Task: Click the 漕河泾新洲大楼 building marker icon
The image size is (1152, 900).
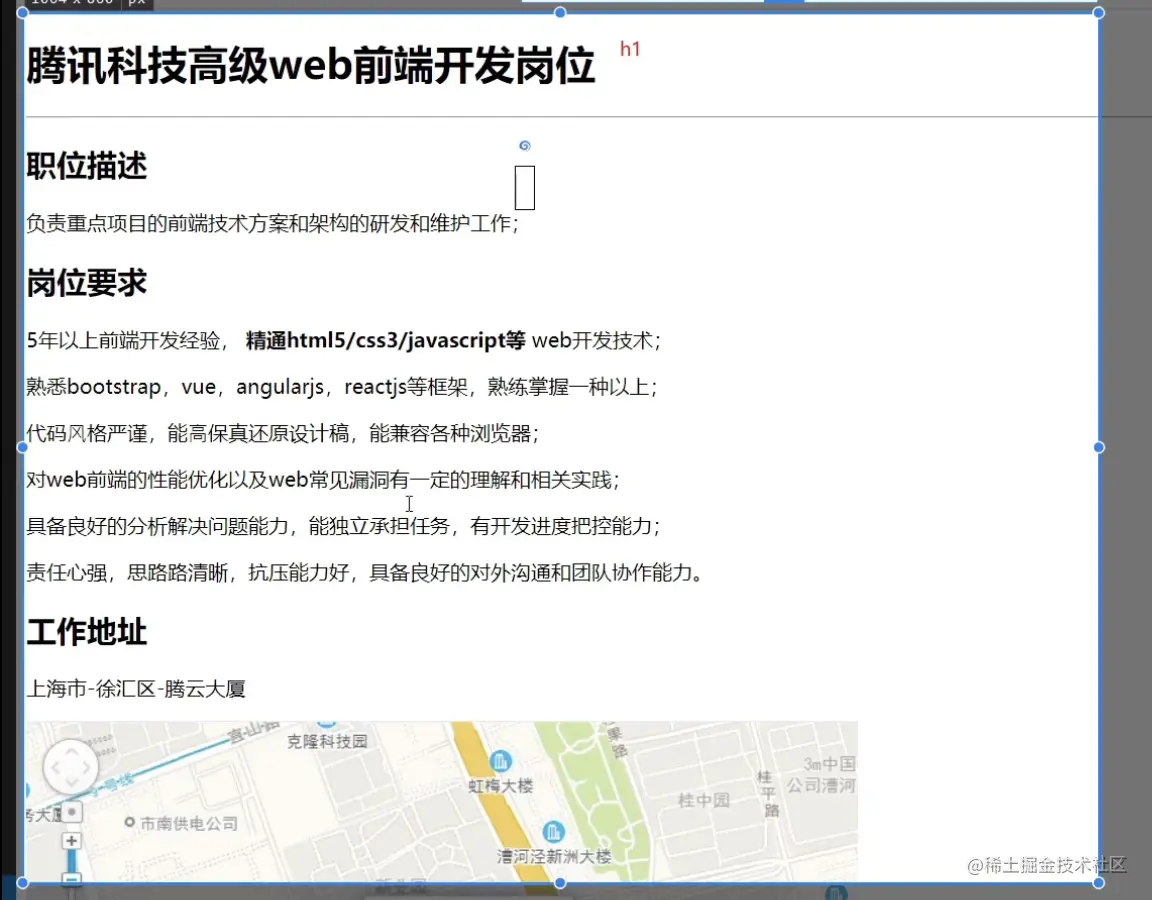Action: (x=553, y=832)
